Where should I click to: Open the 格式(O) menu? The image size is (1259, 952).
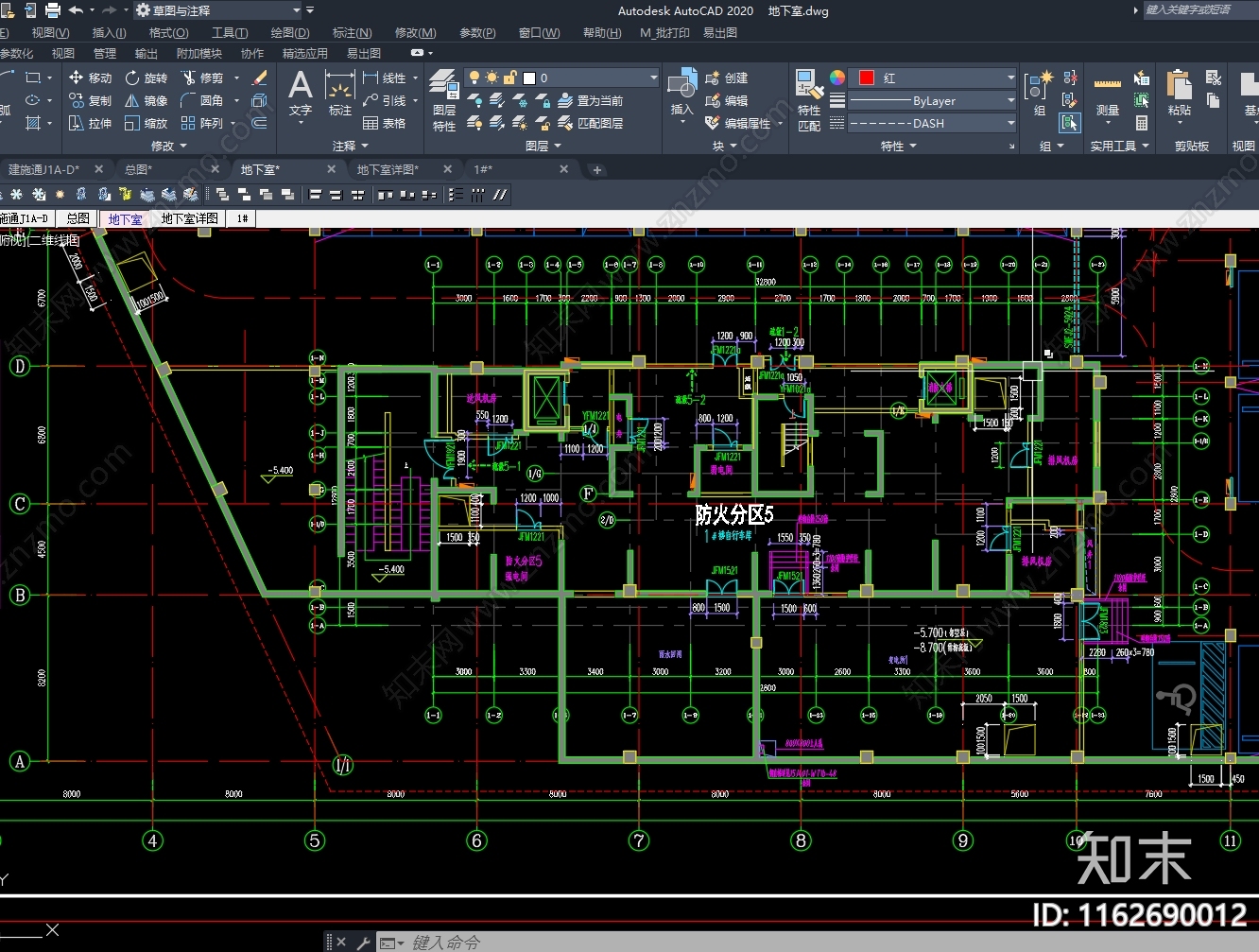pyautogui.click(x=168, y=32)
